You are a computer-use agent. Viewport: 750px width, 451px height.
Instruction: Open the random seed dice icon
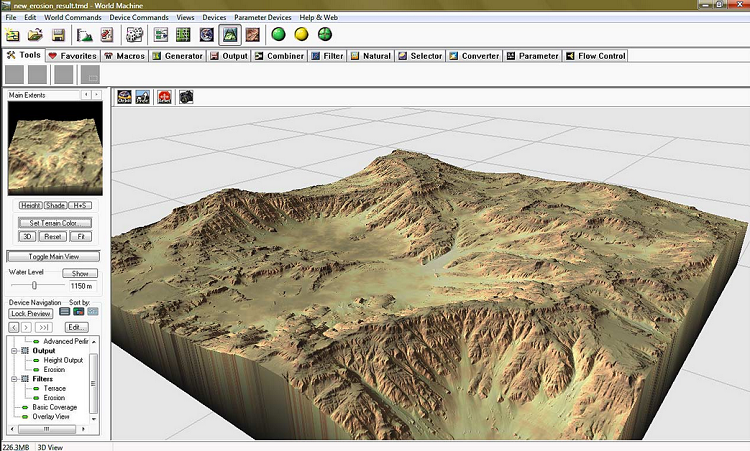[134, 35]
